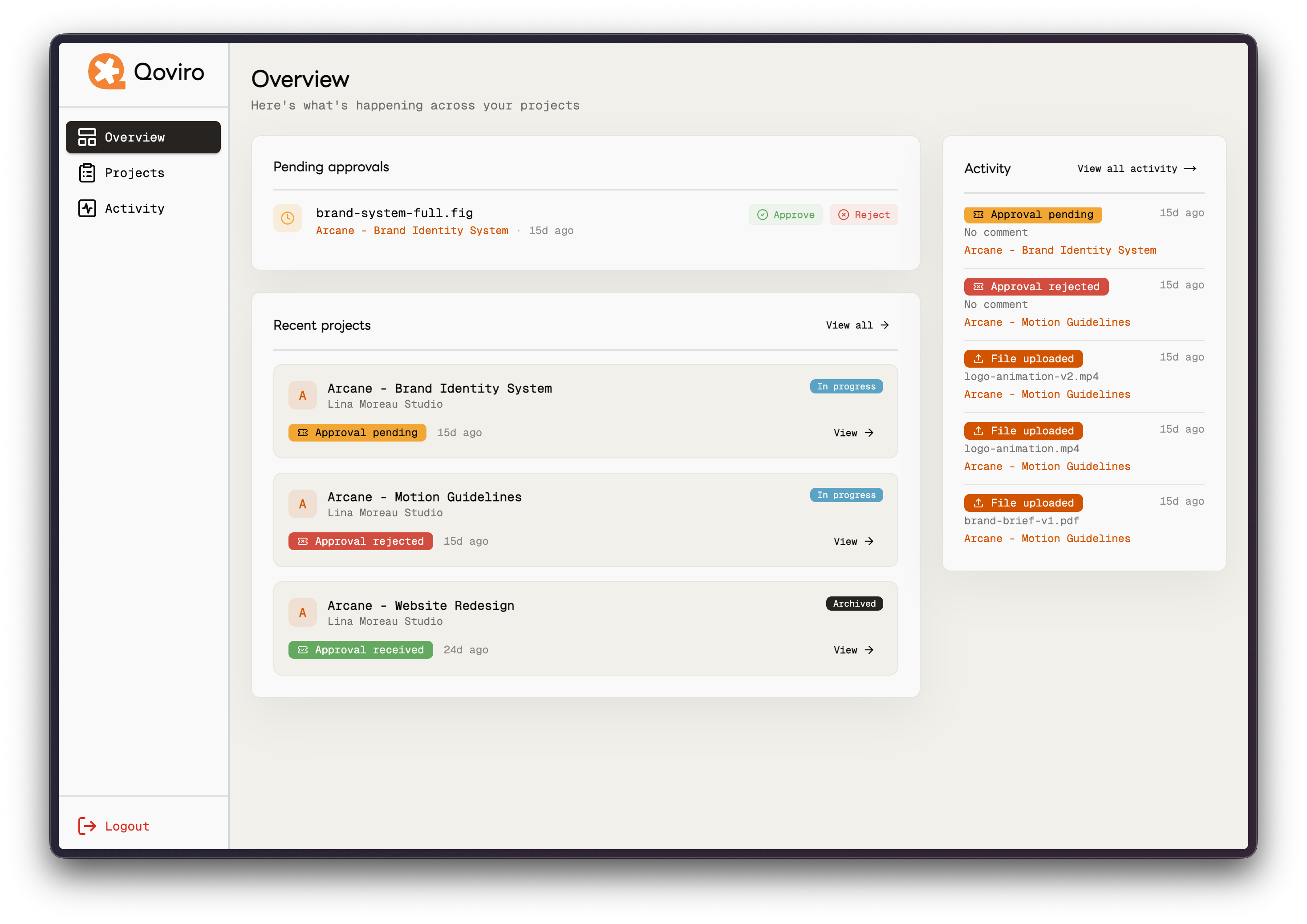View the Arcane - Brand Identity System project
1307x924 pixels.
click(853, 433)
